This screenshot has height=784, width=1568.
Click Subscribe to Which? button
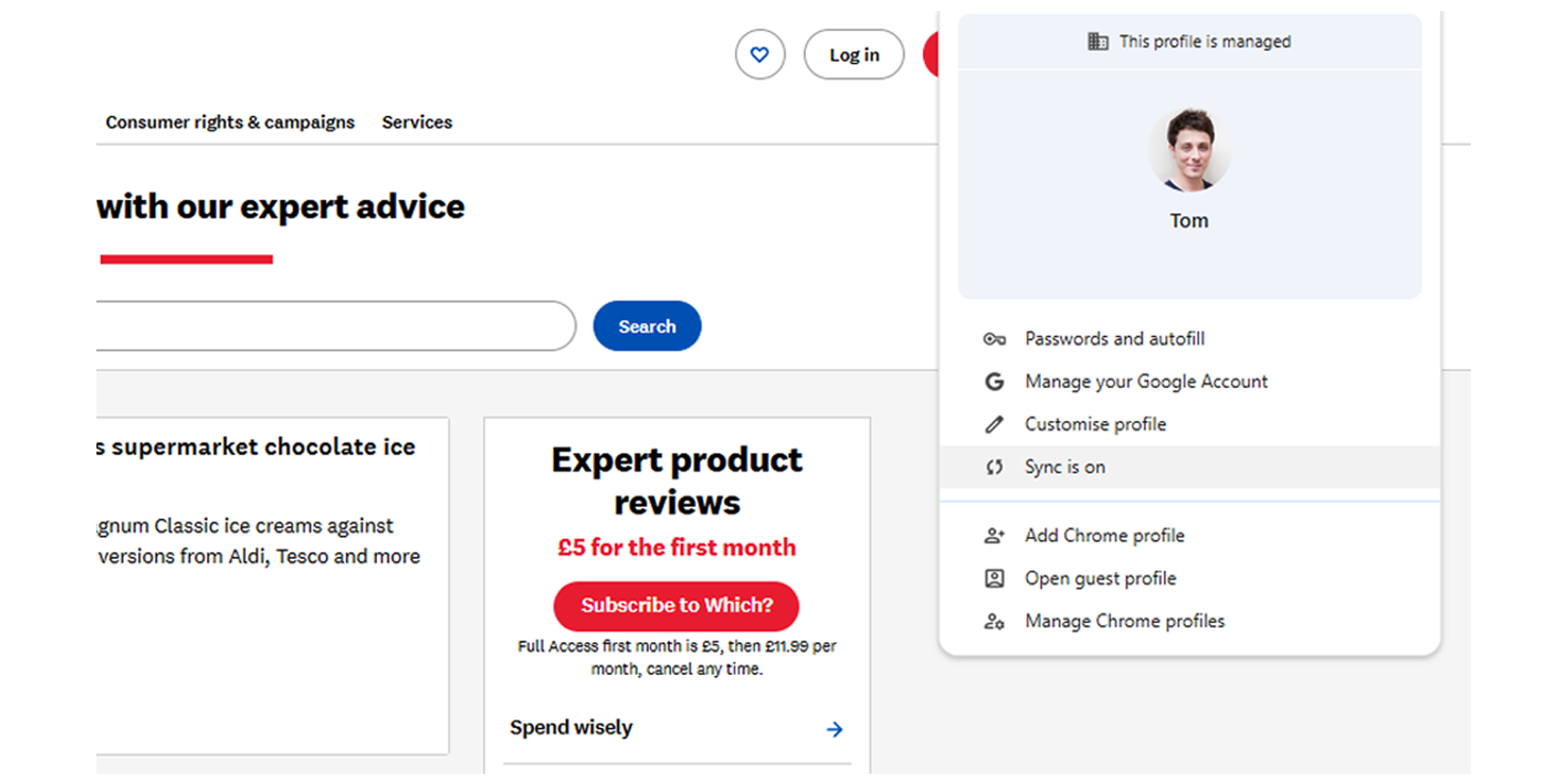point(676,605)
